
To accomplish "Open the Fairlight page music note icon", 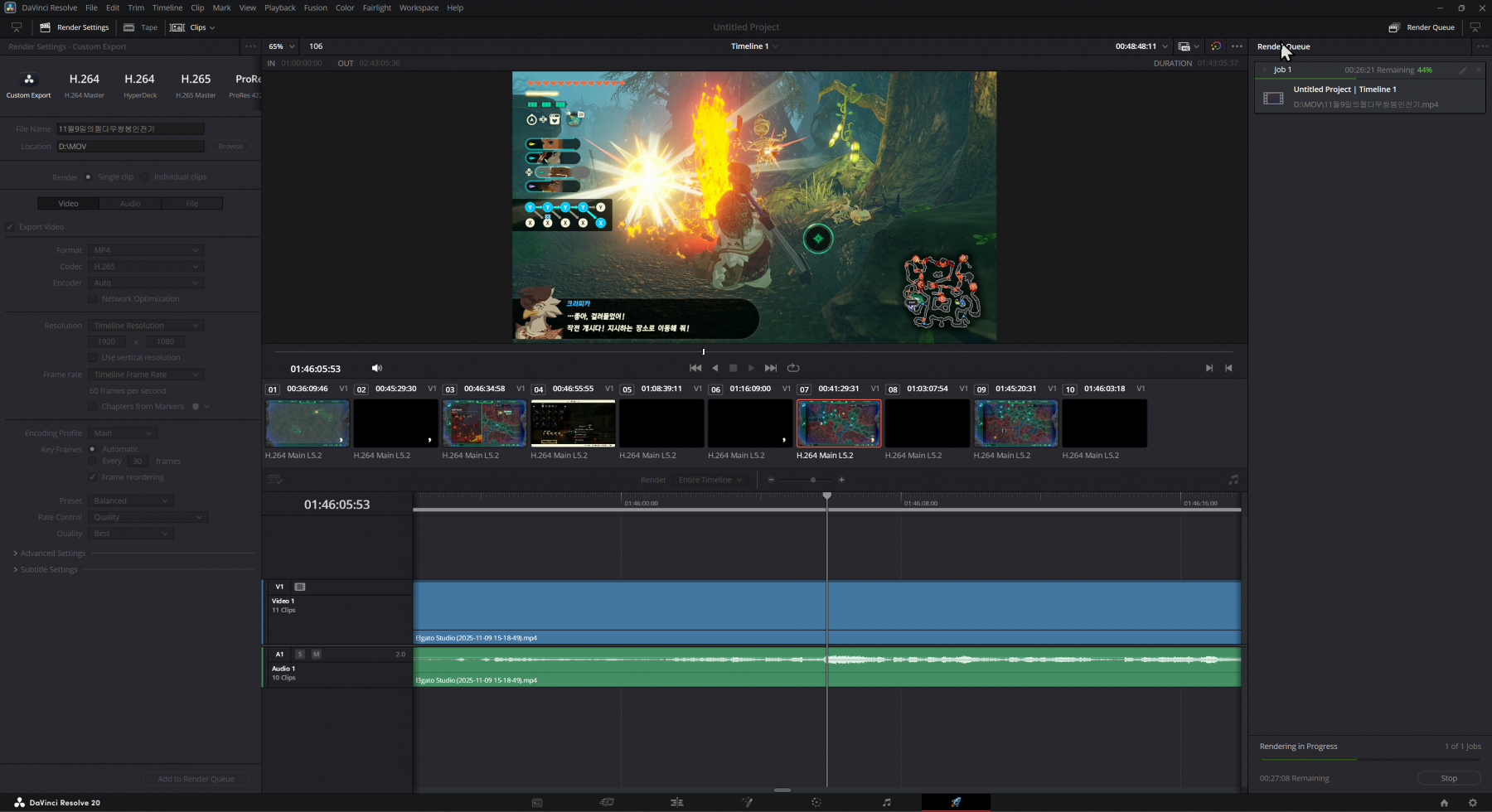I will [x=886, y=802].
